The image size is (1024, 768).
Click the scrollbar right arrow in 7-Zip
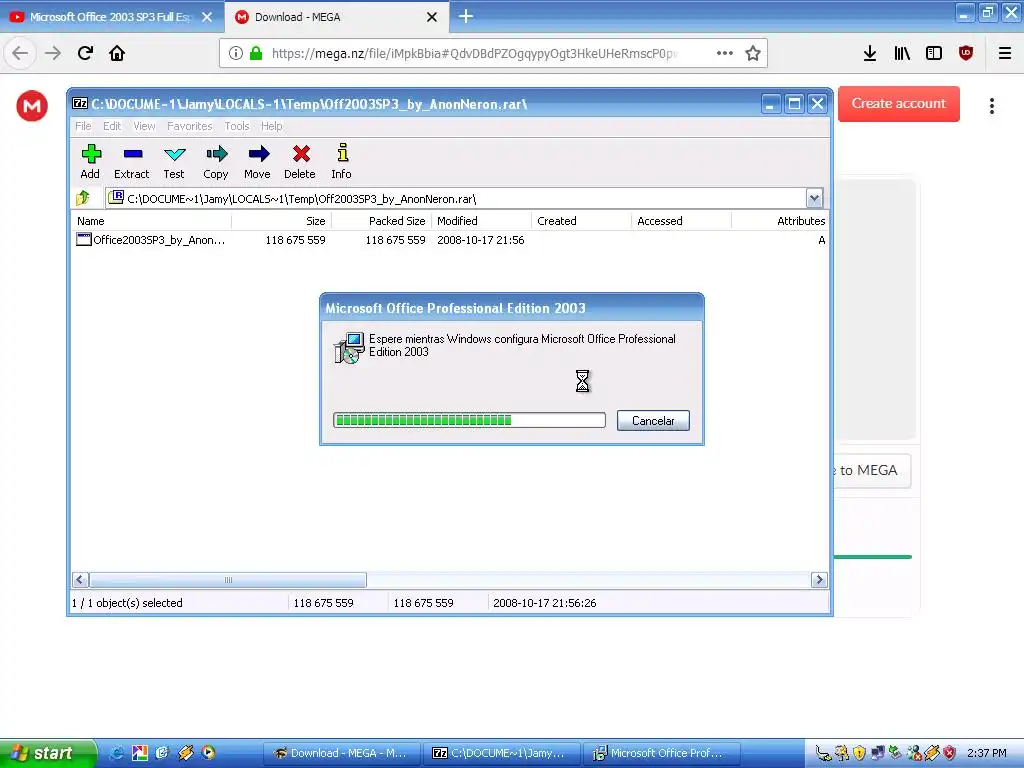(x=819, y=580)
